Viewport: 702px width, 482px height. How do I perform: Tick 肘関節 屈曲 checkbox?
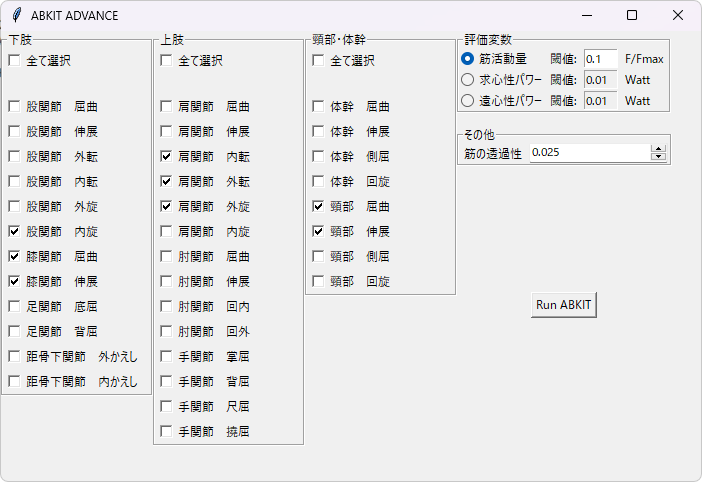166,256
